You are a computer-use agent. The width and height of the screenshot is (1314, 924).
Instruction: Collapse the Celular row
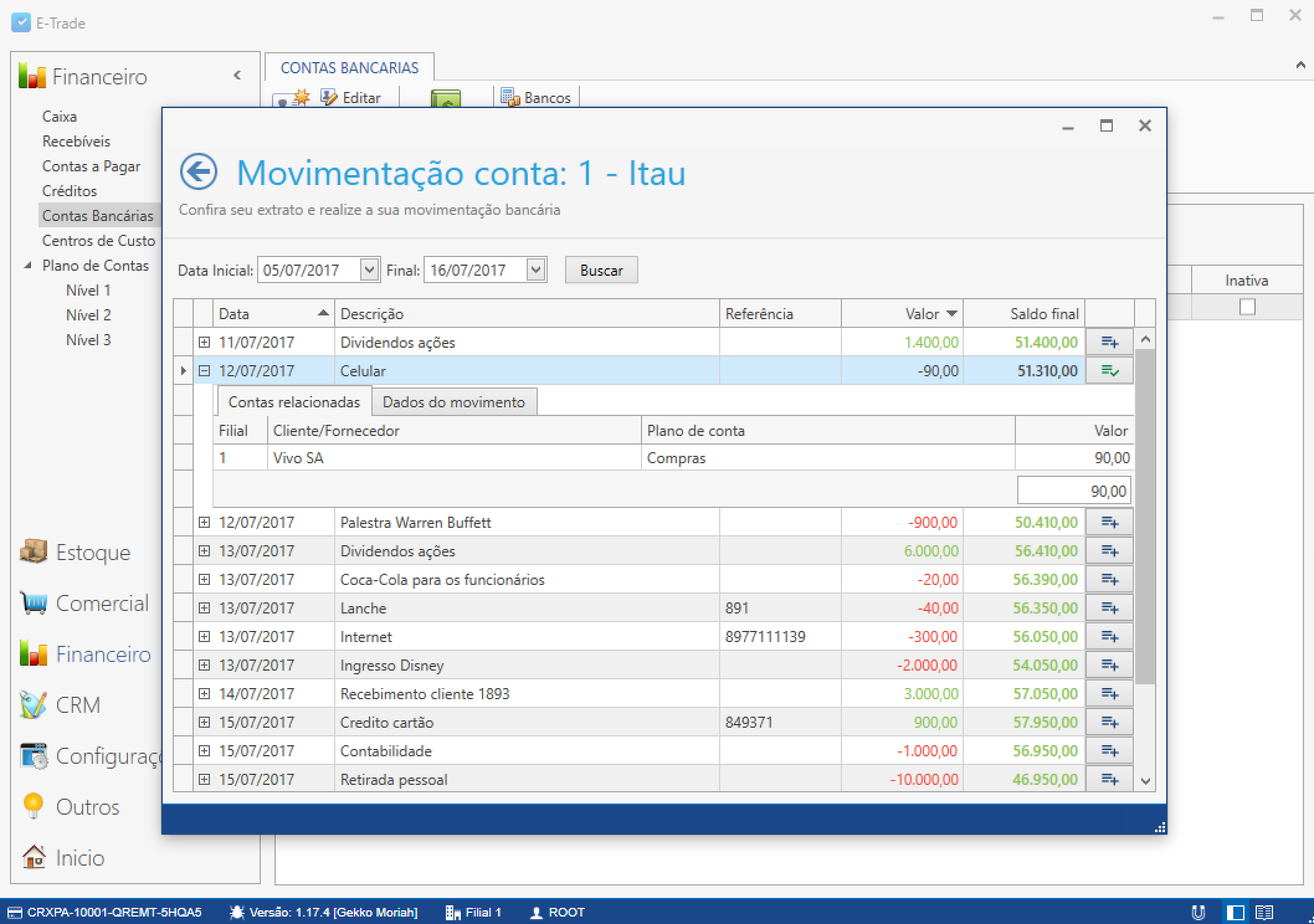pyautogui.click(x=204, y=371)
